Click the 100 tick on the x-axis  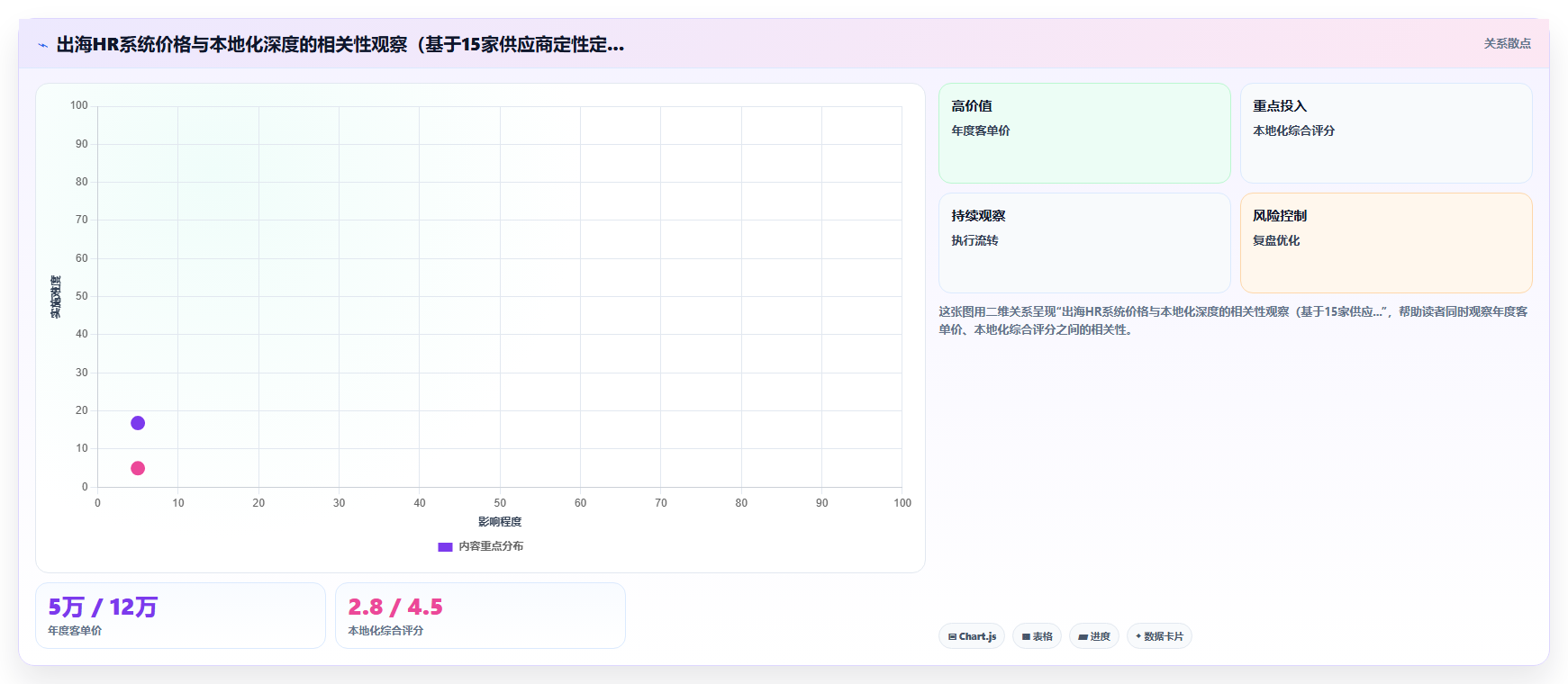click(902, 503)
